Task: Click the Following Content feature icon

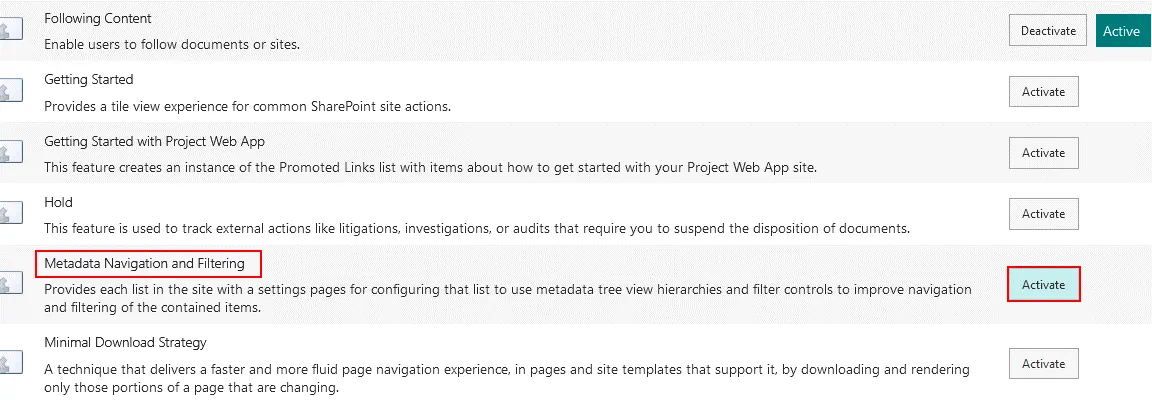Action: point(10,31)
